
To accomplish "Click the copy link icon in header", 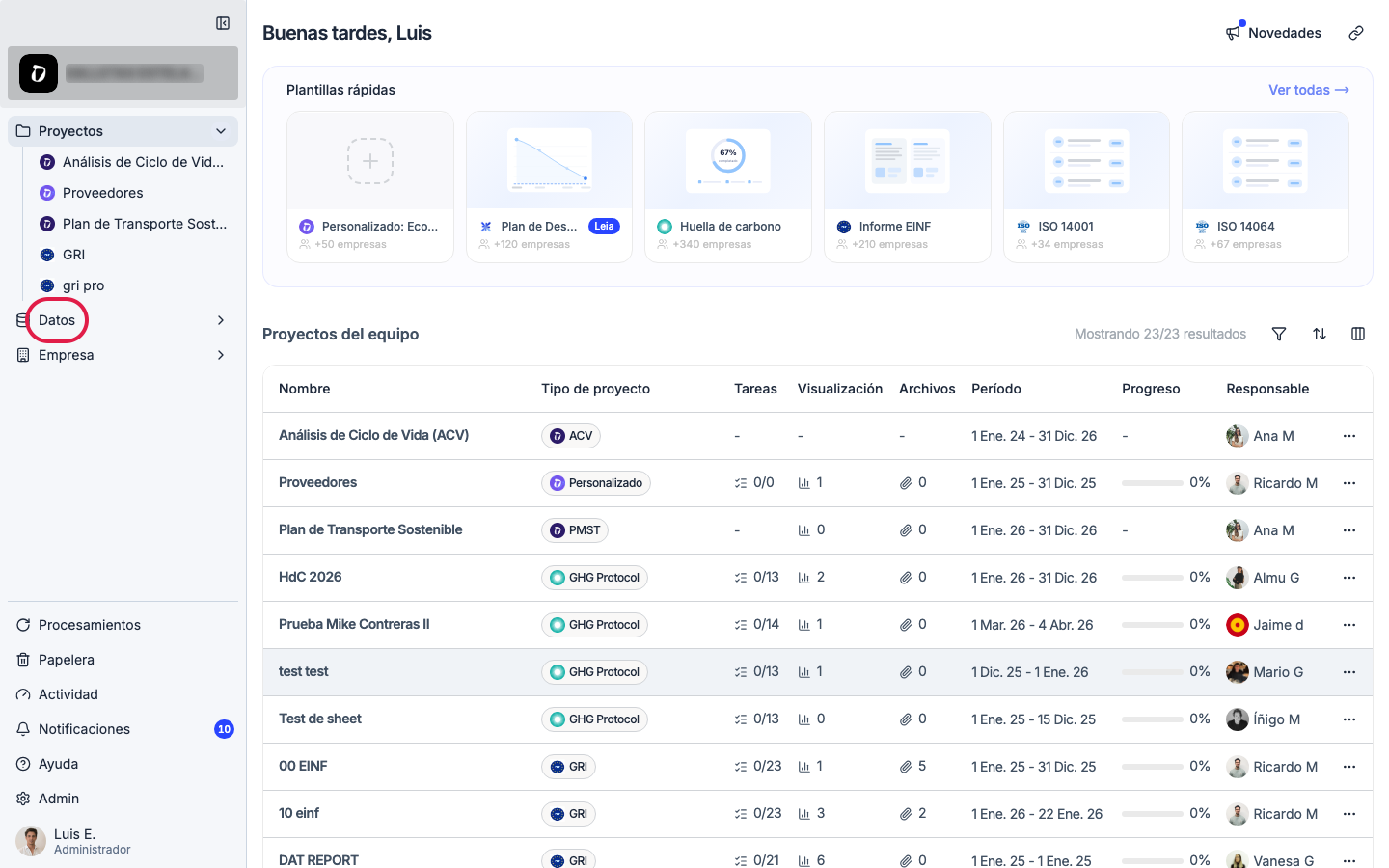I will pos(1356,33).
